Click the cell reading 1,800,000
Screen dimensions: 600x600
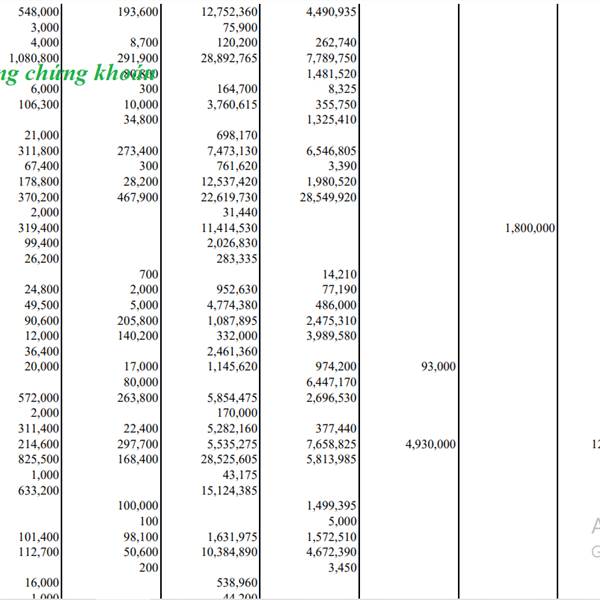(x=530, y=228)
